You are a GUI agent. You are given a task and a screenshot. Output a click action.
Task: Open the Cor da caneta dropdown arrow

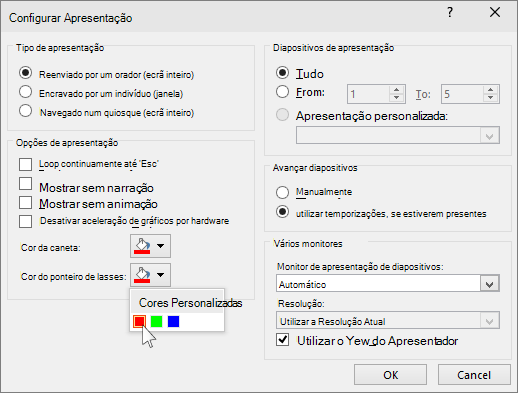pos(161,246)
